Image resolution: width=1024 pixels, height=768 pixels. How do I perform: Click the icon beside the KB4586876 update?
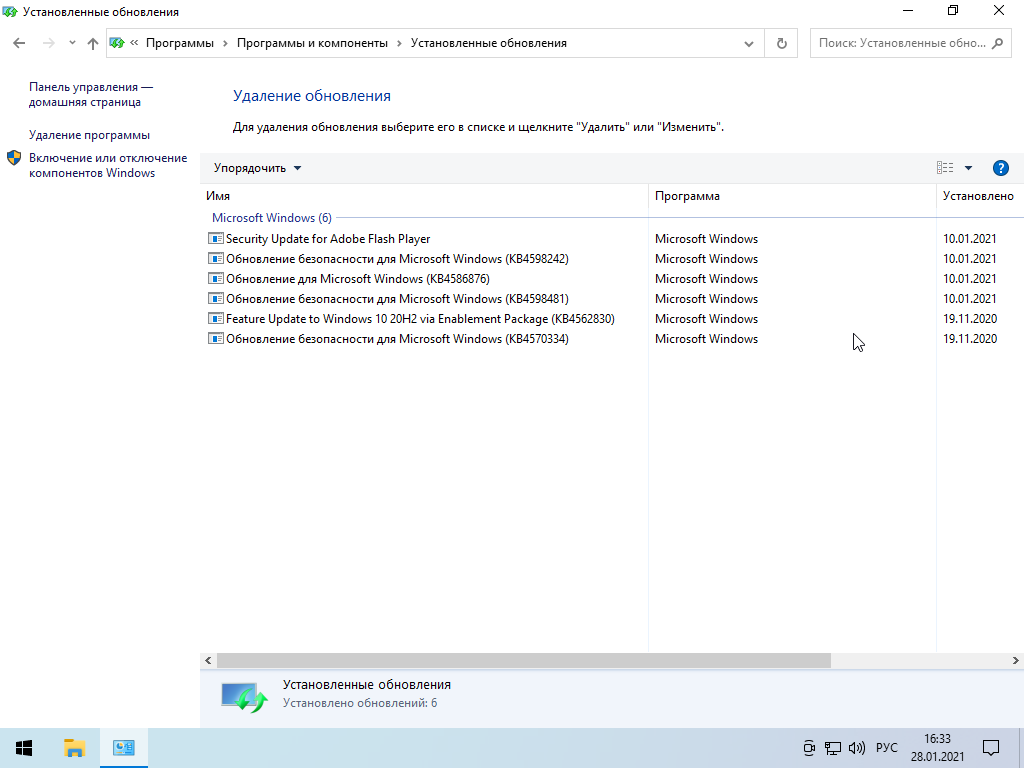click(x=216, y=279)
